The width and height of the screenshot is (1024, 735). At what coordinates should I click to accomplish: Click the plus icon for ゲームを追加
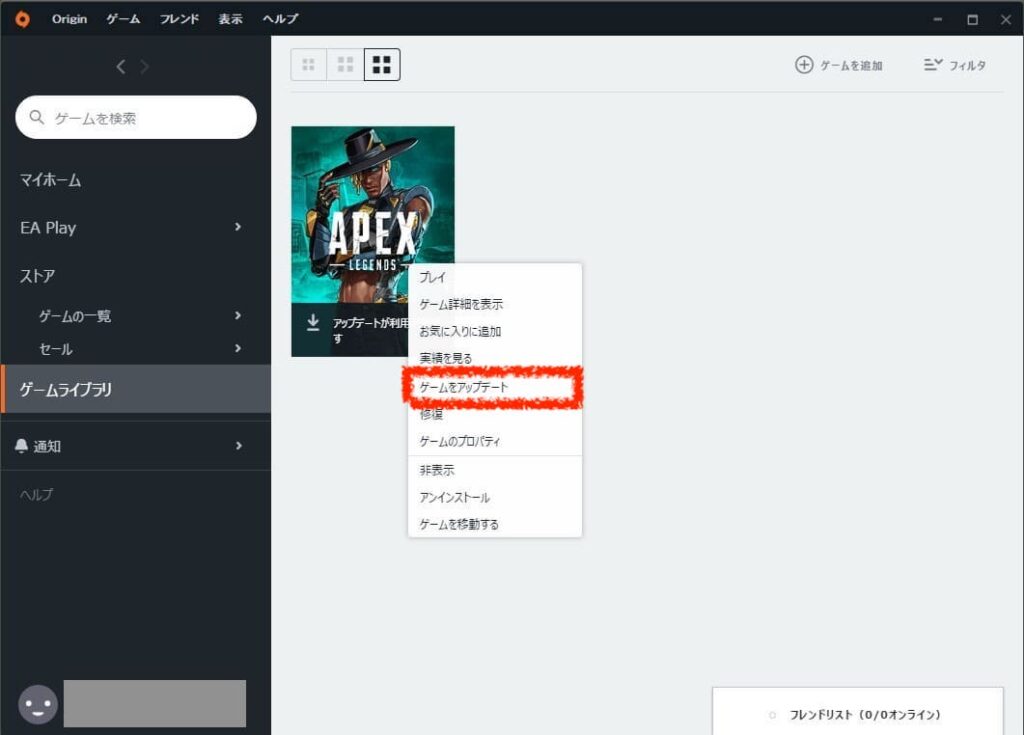[x=804, y=65]
